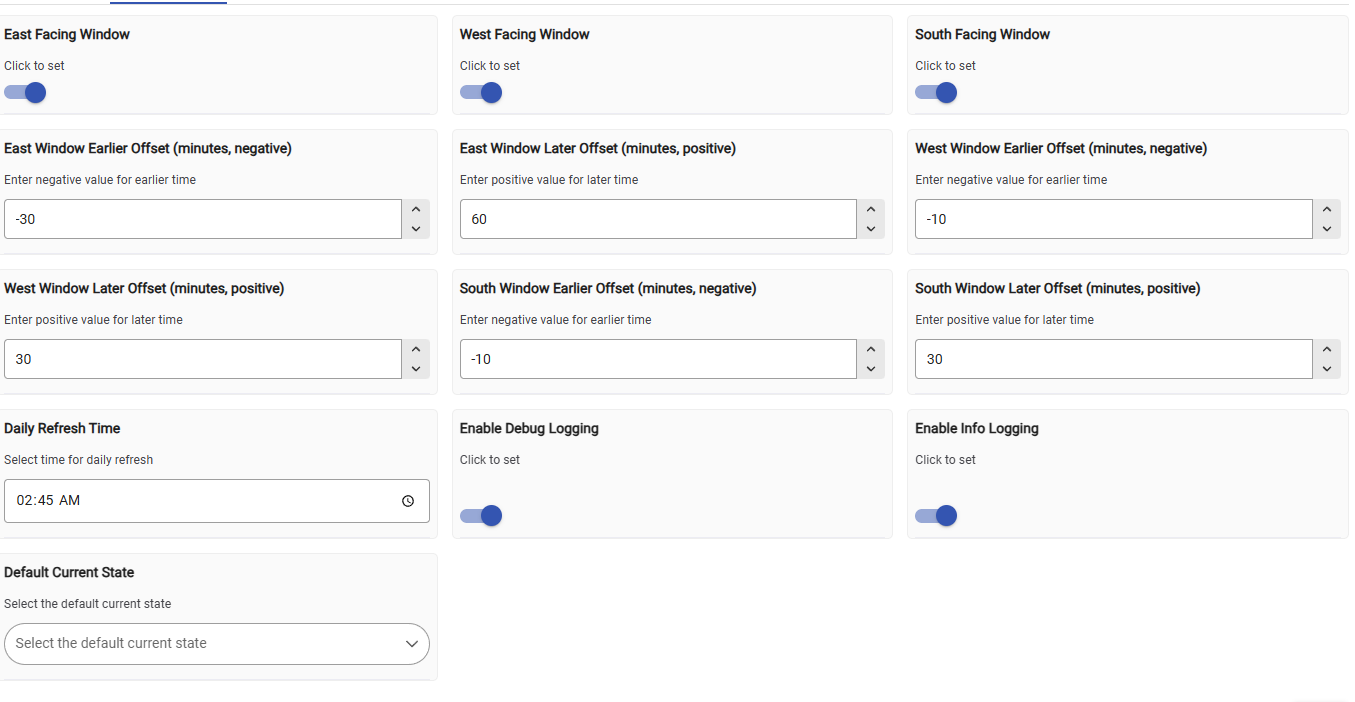Screen dimensions: 1355x702
Task: Increment East Window Earlier Offset value
Action: point(416,209)
